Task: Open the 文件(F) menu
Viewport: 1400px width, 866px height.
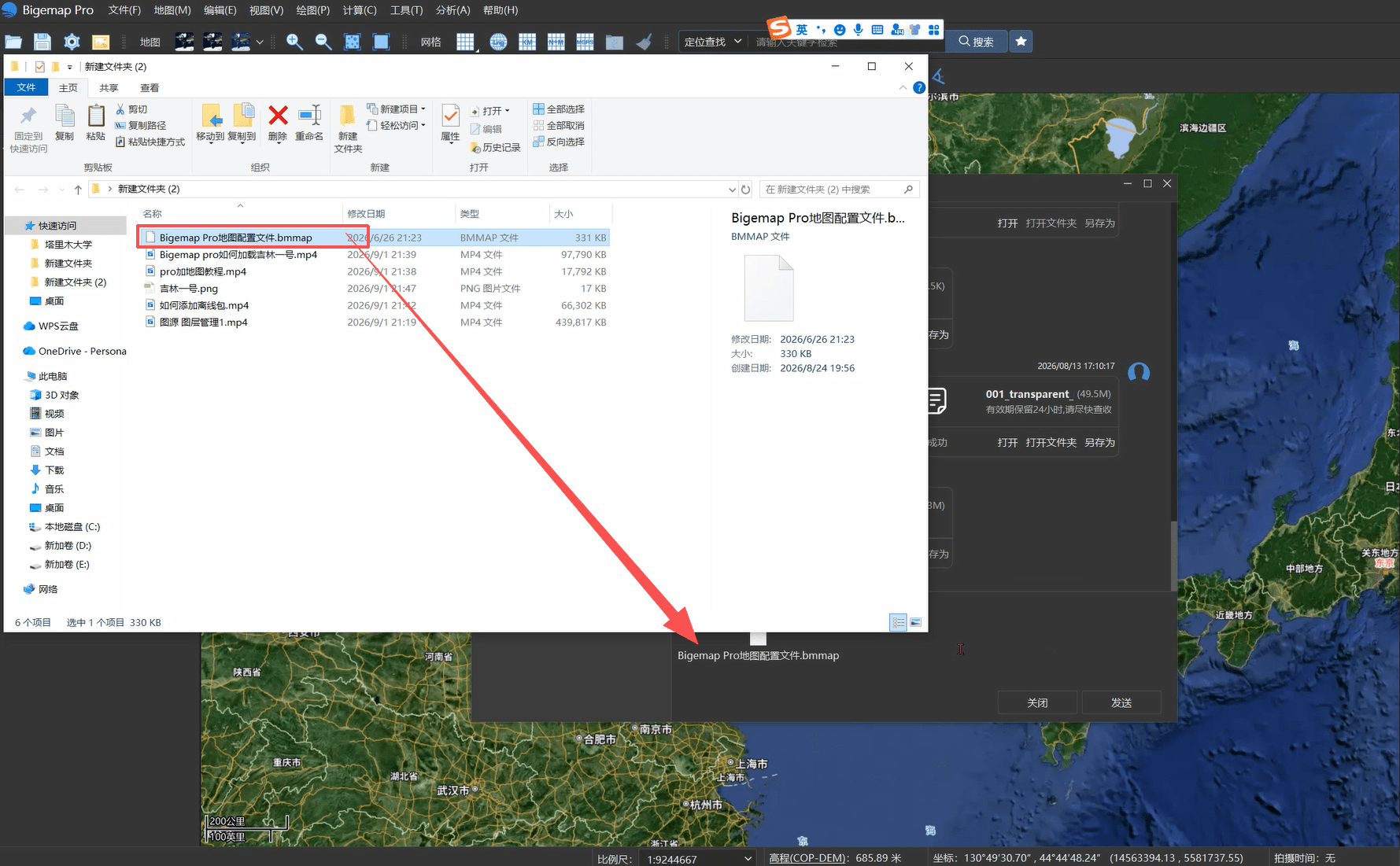Action: point(124,10)
